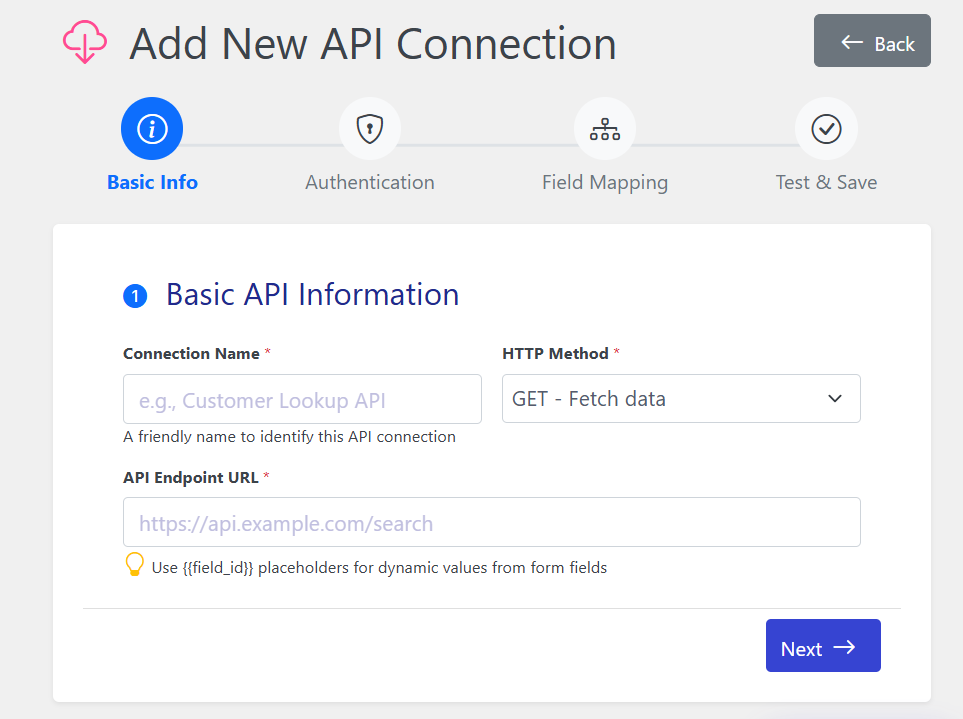The width and height of the screenshot is (963, 719).
Task: Click the pink cloud download icon
Action: point(85,42)
